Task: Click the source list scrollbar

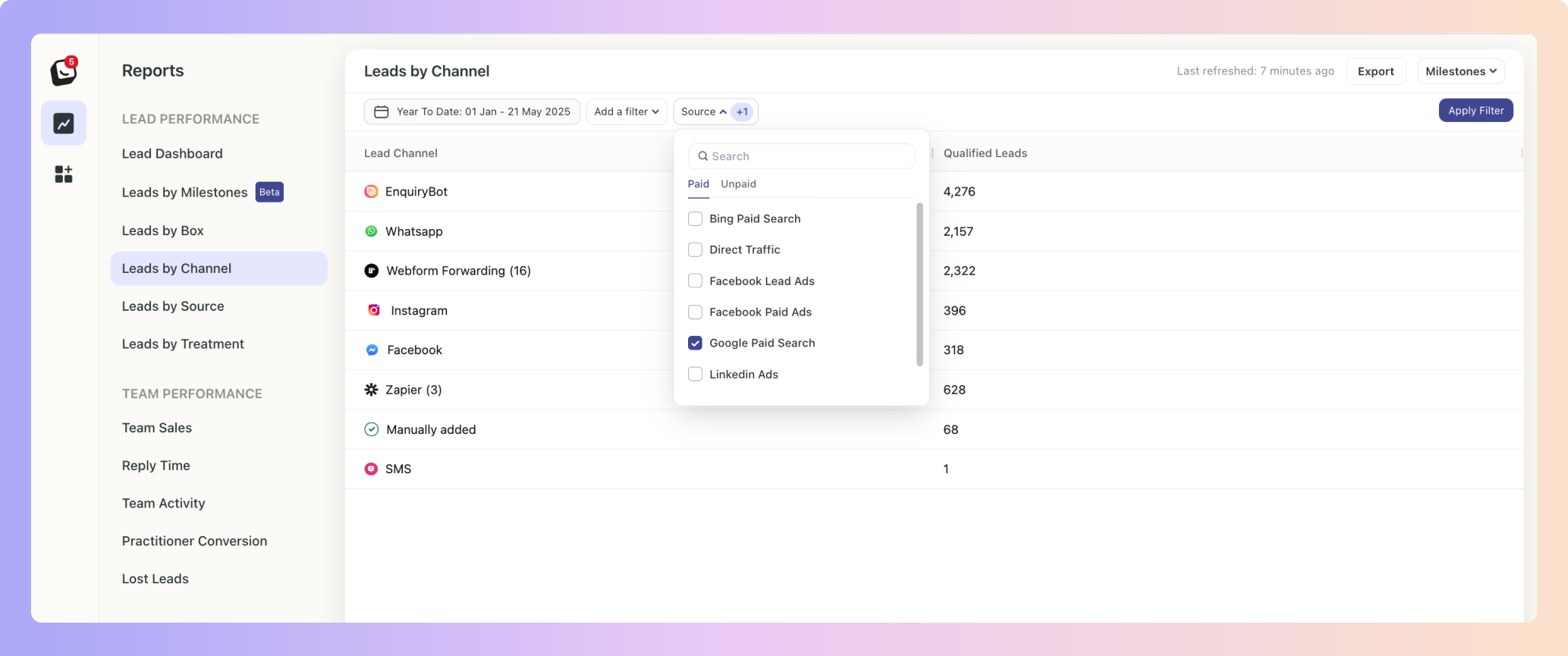Action: 920,284
